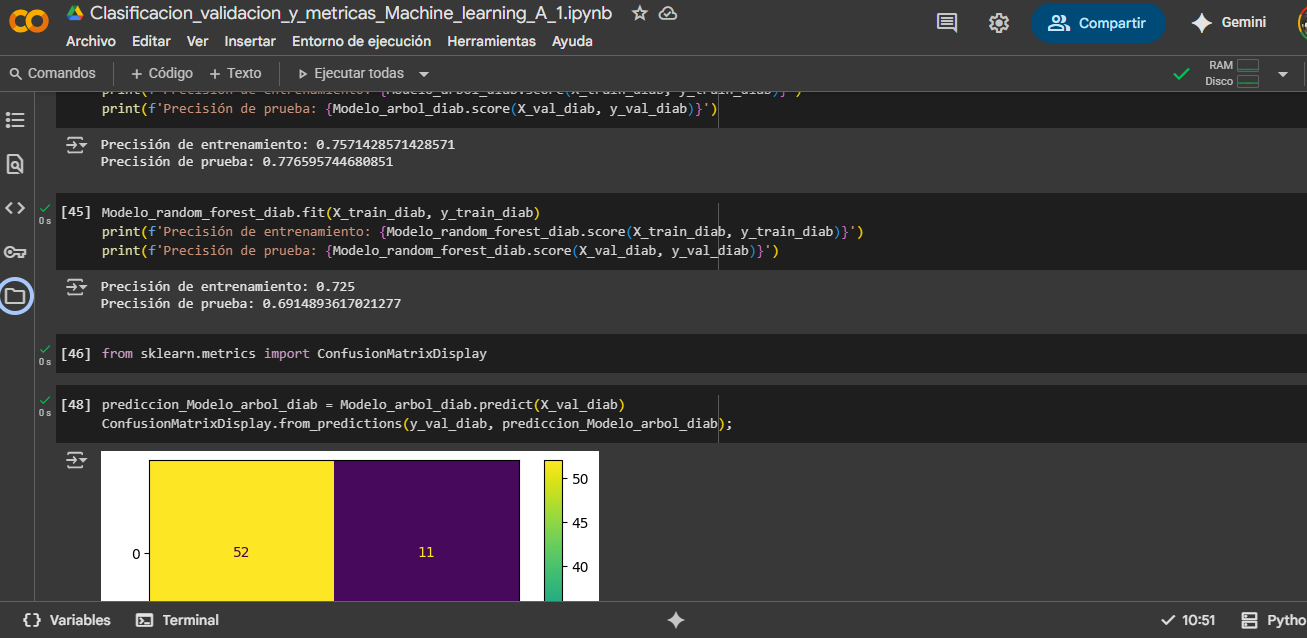Expand runtime connection options dropdown arrow
The image size is (1307, 638).
(1283, 74)
